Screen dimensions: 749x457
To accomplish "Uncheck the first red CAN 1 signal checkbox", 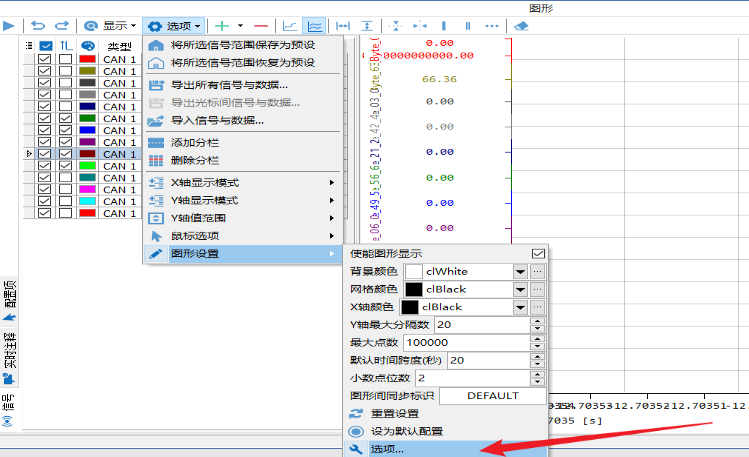I will pos(44,59).
